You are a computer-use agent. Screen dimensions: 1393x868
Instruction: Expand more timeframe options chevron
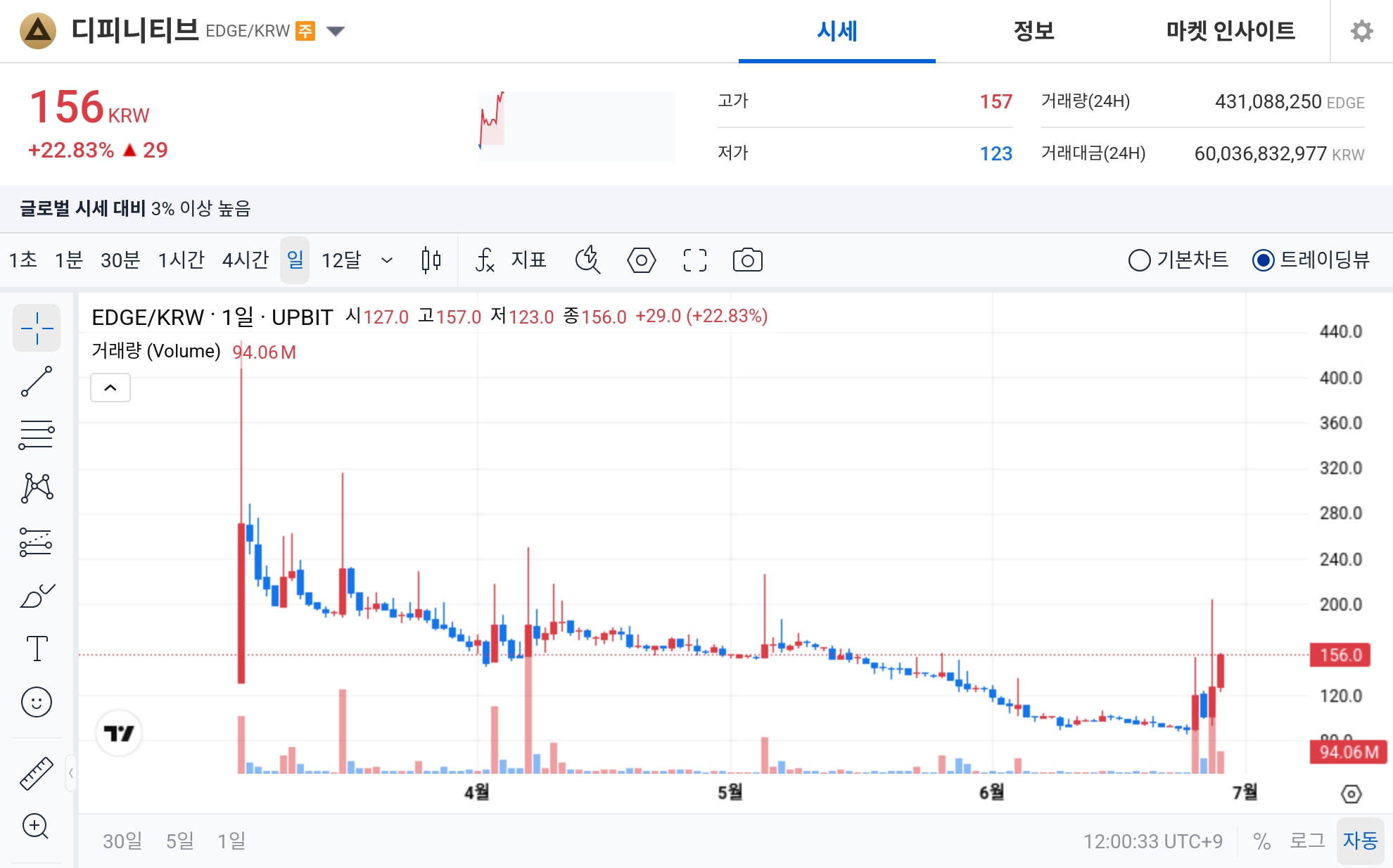click(387, 260)
